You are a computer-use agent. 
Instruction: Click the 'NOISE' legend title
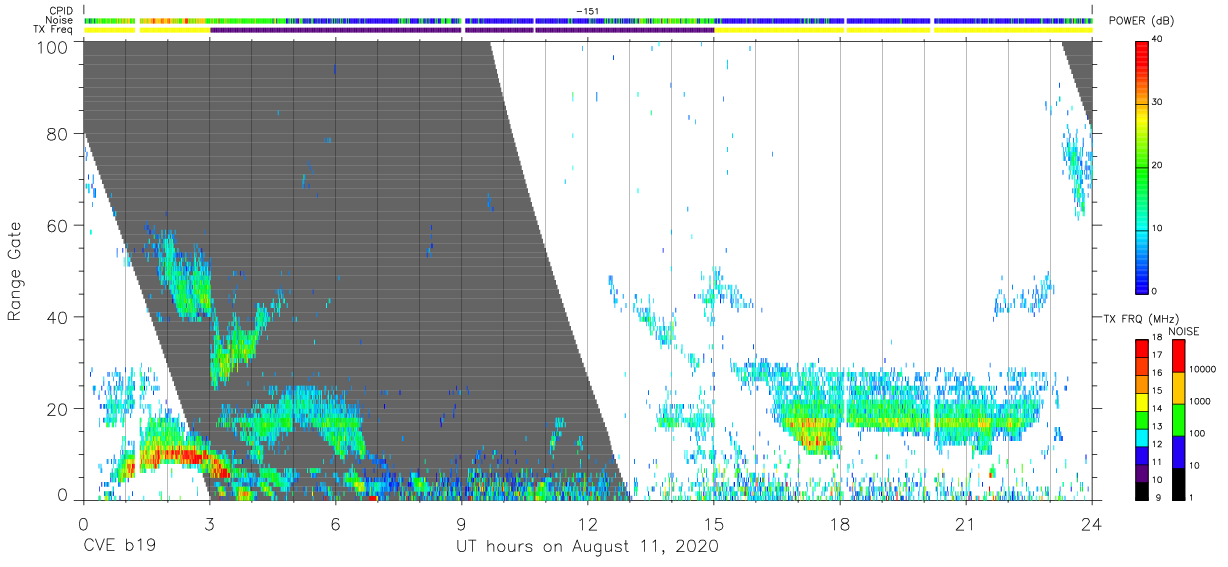[x=1184, y=331]
